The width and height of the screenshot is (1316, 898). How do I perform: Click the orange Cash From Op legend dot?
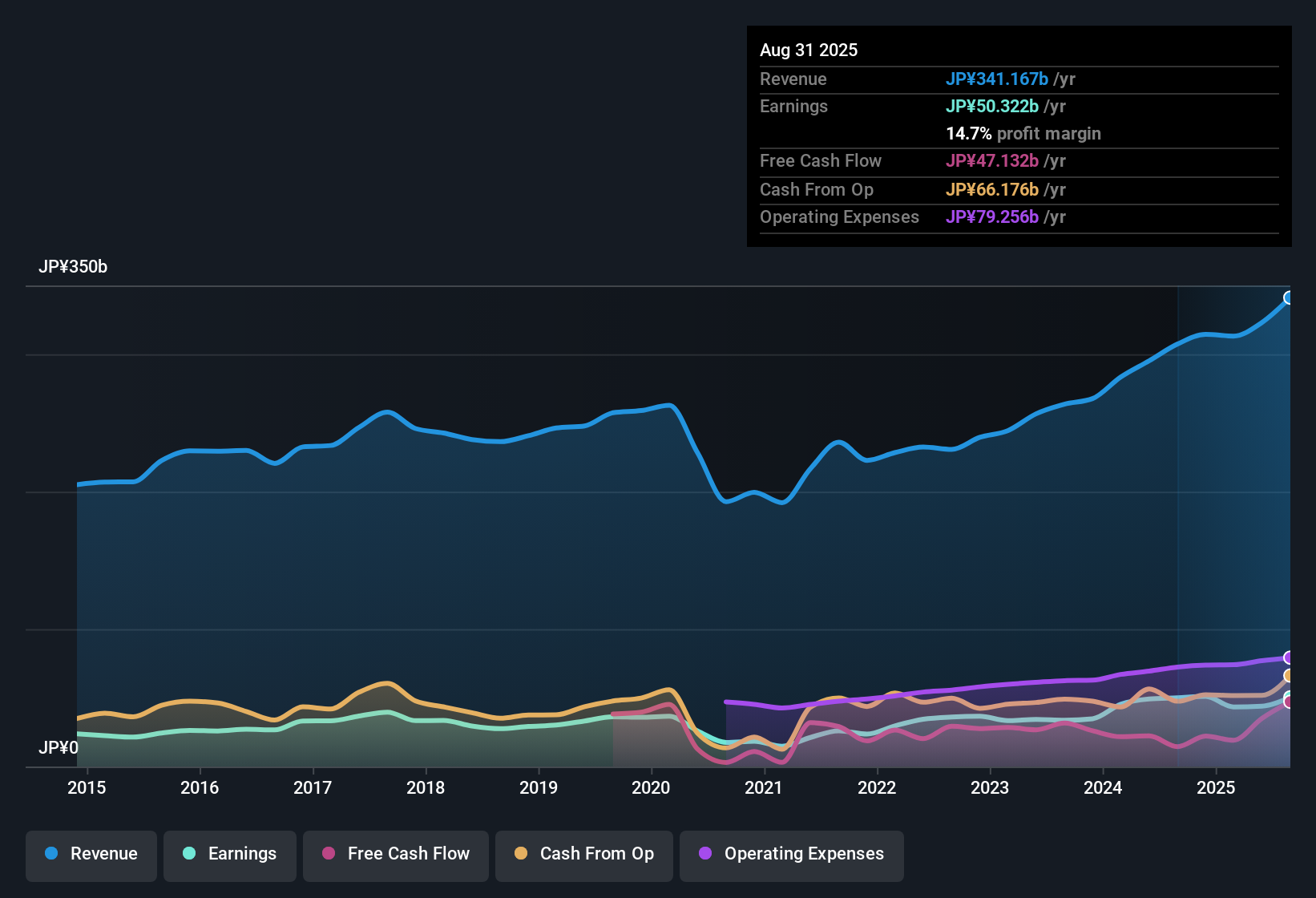520,854
